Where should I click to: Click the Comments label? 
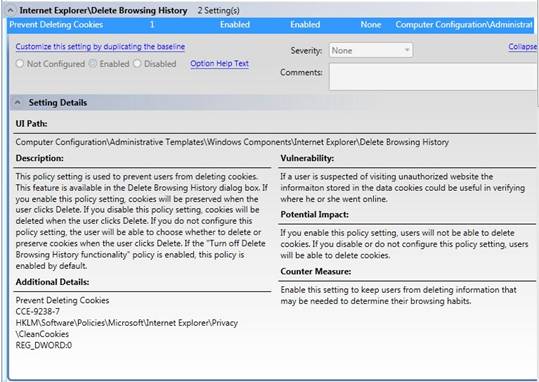[x=301, y=72]
